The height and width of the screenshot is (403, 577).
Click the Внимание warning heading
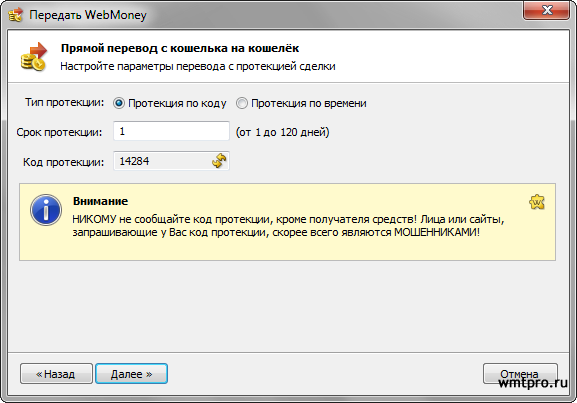pos(100,201)
